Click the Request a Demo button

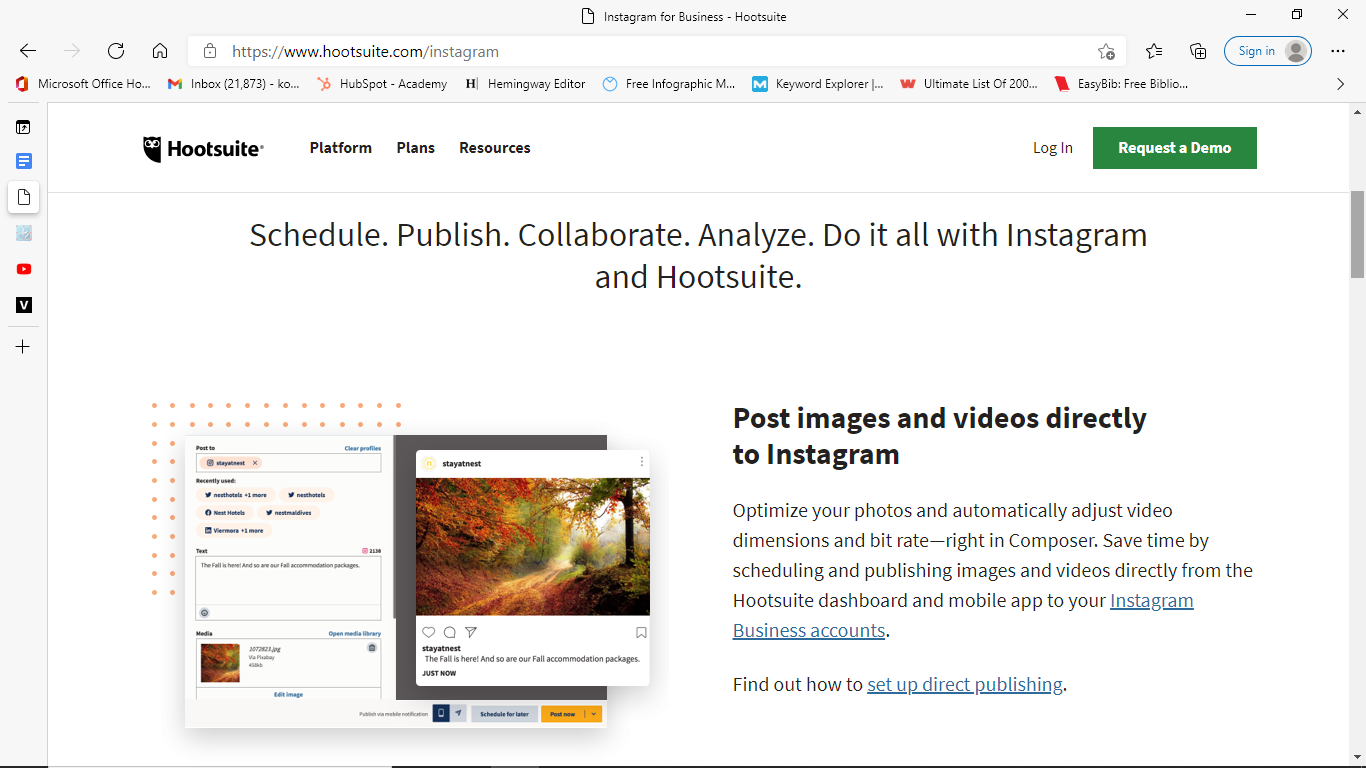pyautogui.click(x=1175, y=148)
